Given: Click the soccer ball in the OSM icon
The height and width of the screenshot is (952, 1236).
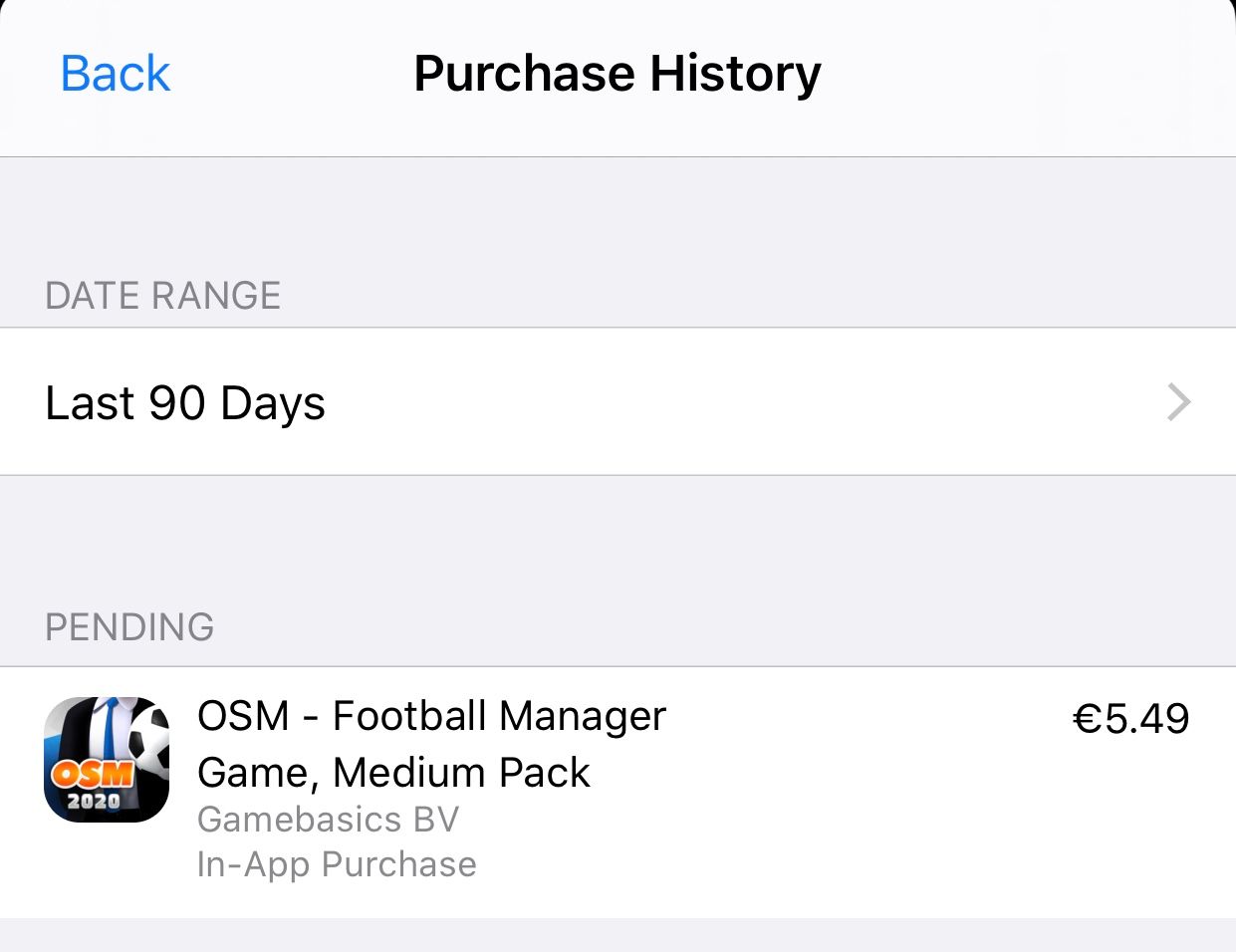Looking at the screenshot, I should 149,737.
